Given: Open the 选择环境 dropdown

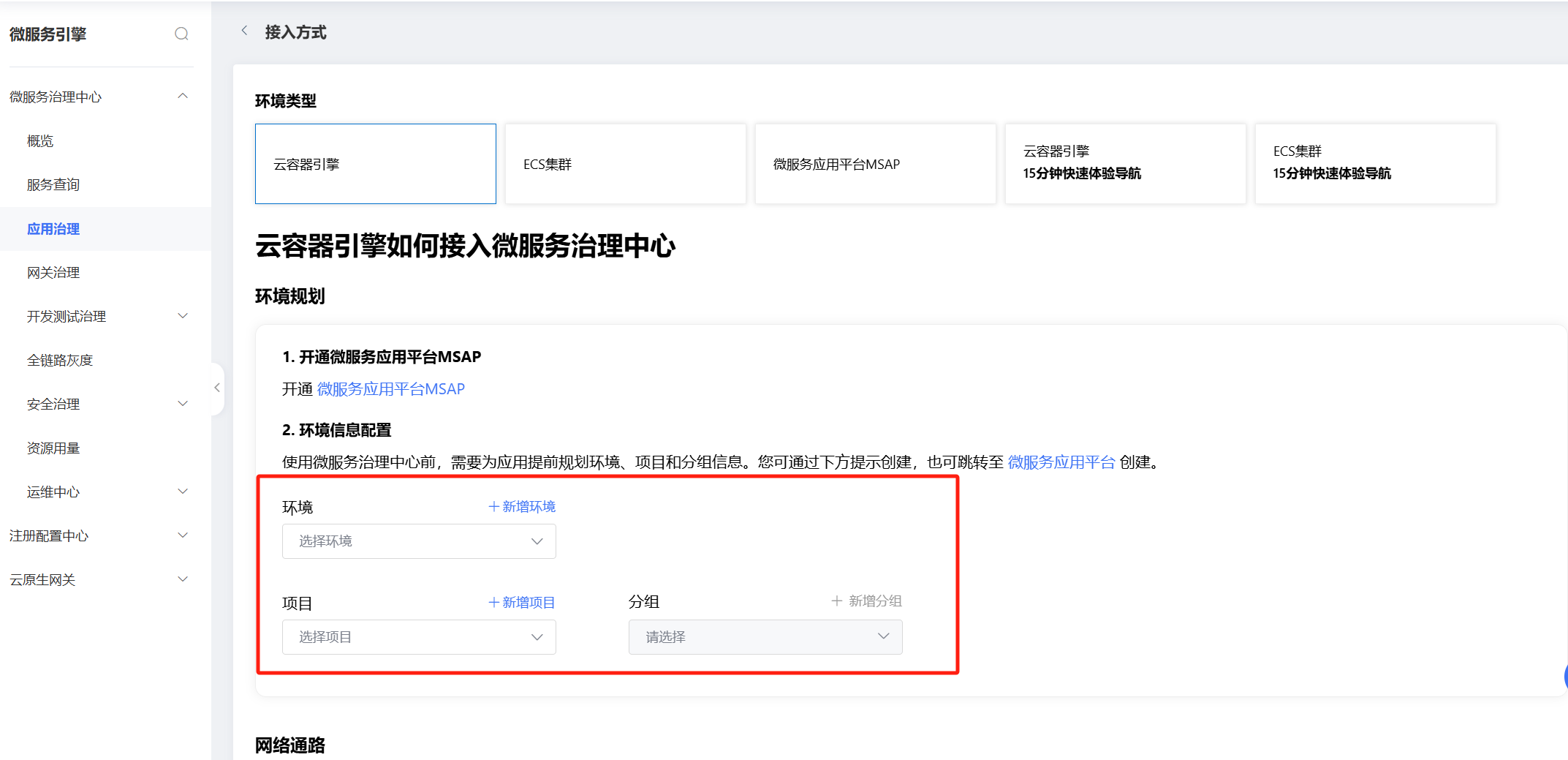Looking at the screenshot, I should pos(419,541).
